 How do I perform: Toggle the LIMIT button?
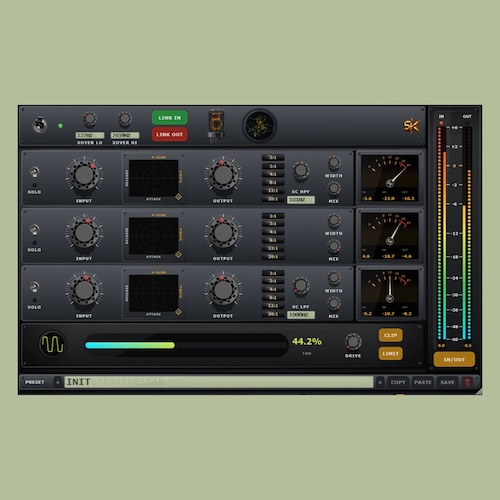point(390,353)
